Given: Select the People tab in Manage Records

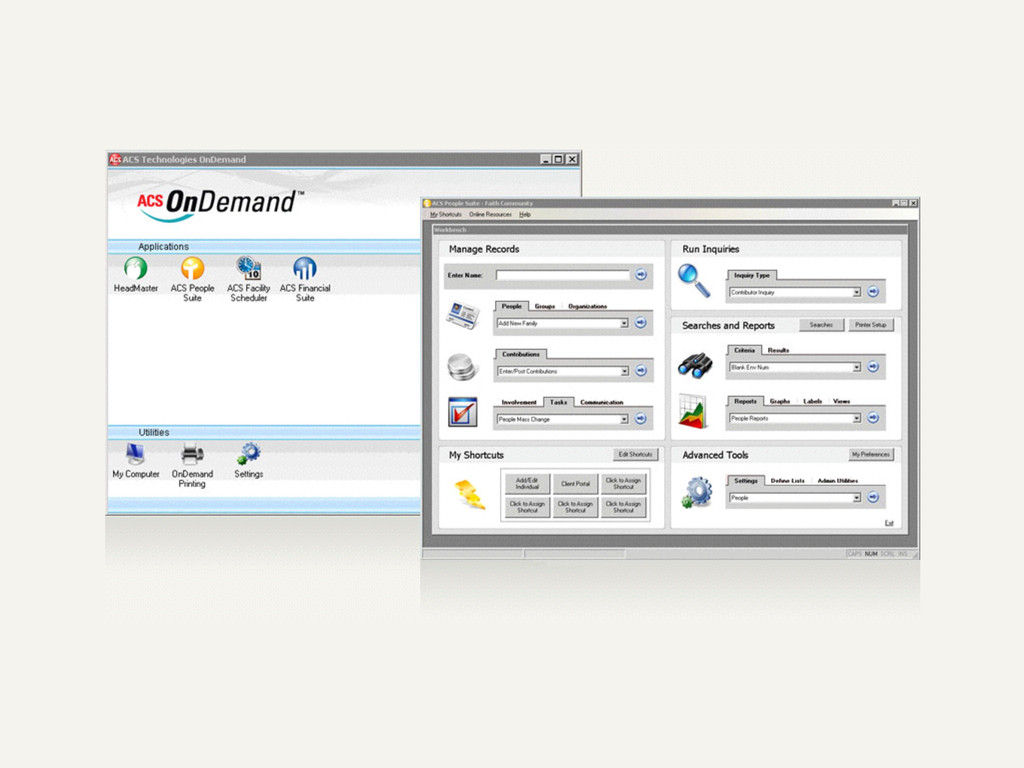Looking at the screenshot, I should tap(511, 306).
